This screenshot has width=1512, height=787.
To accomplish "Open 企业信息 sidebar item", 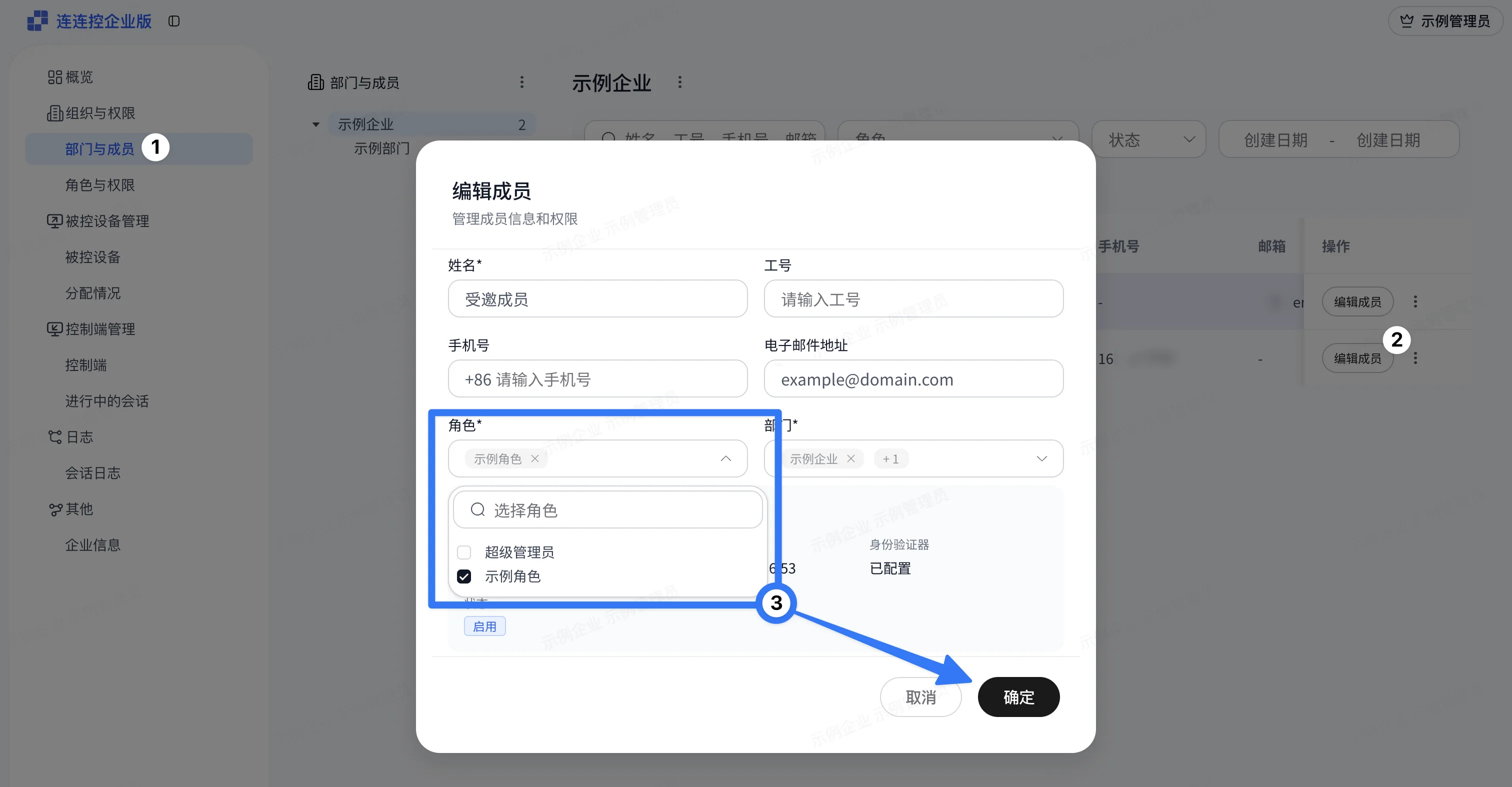I will pyautogui.click(x=92, y=544).
